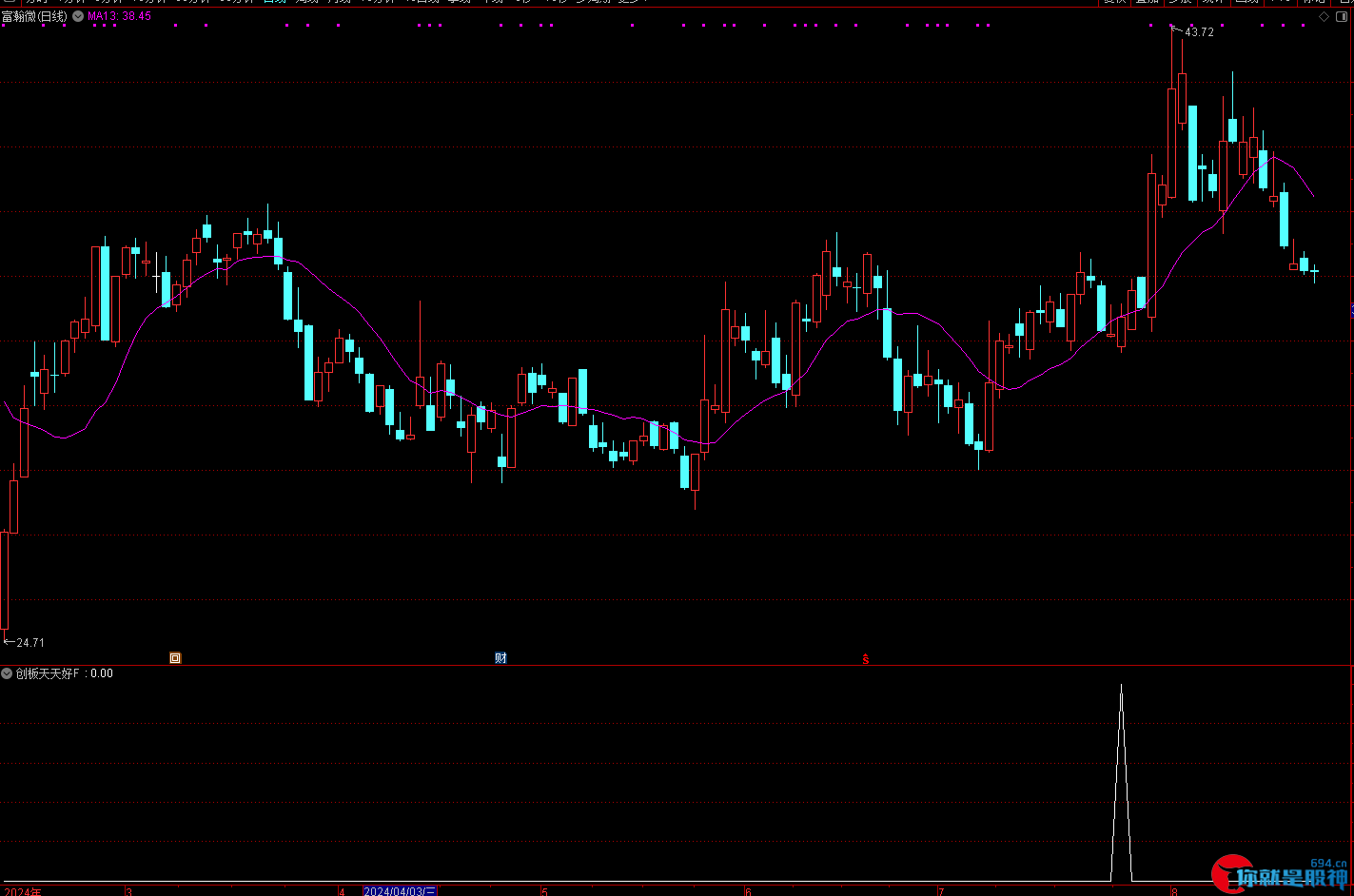Click the 43.72 high price label
This screenshot has width=1354, height=896.
click(x=1199, y=32)
